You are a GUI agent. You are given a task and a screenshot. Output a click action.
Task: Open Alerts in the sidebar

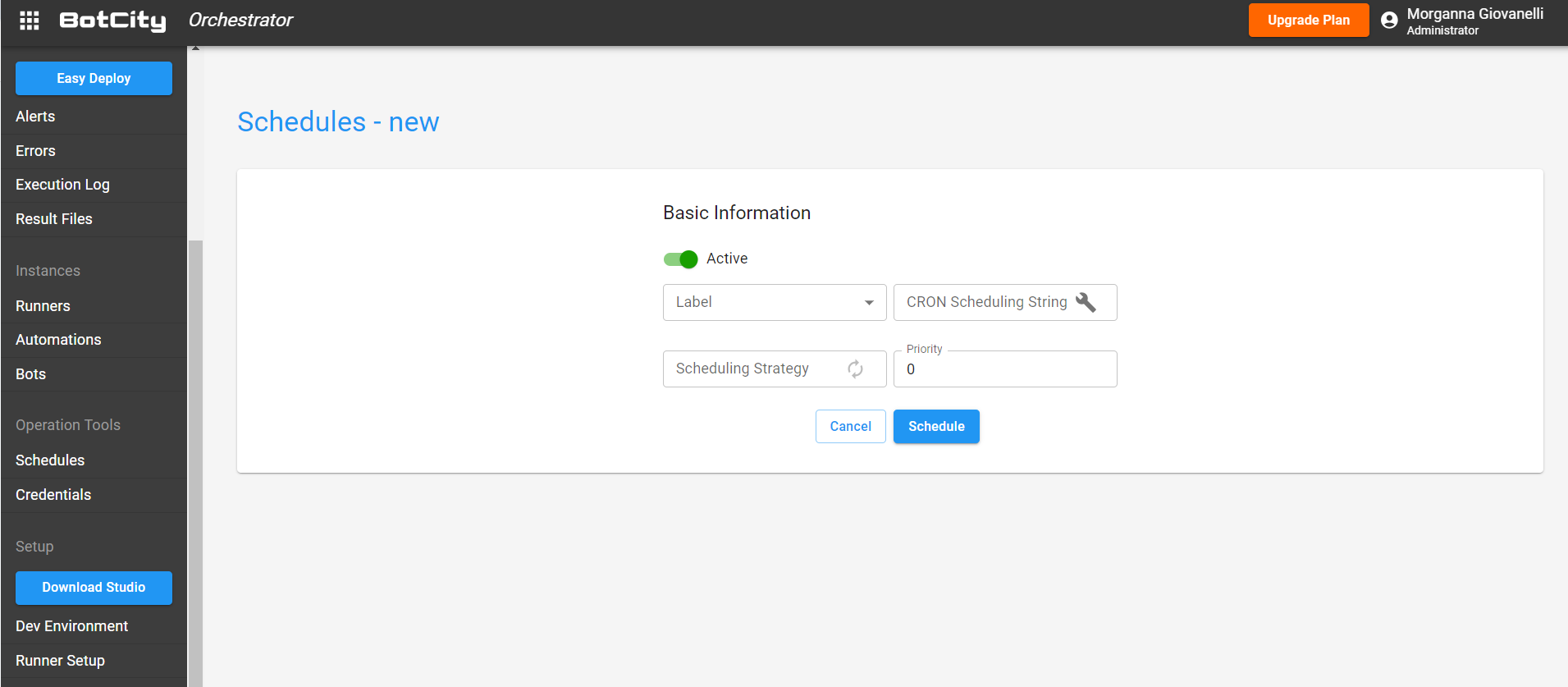pyautogui.click(x=35, y=117)
